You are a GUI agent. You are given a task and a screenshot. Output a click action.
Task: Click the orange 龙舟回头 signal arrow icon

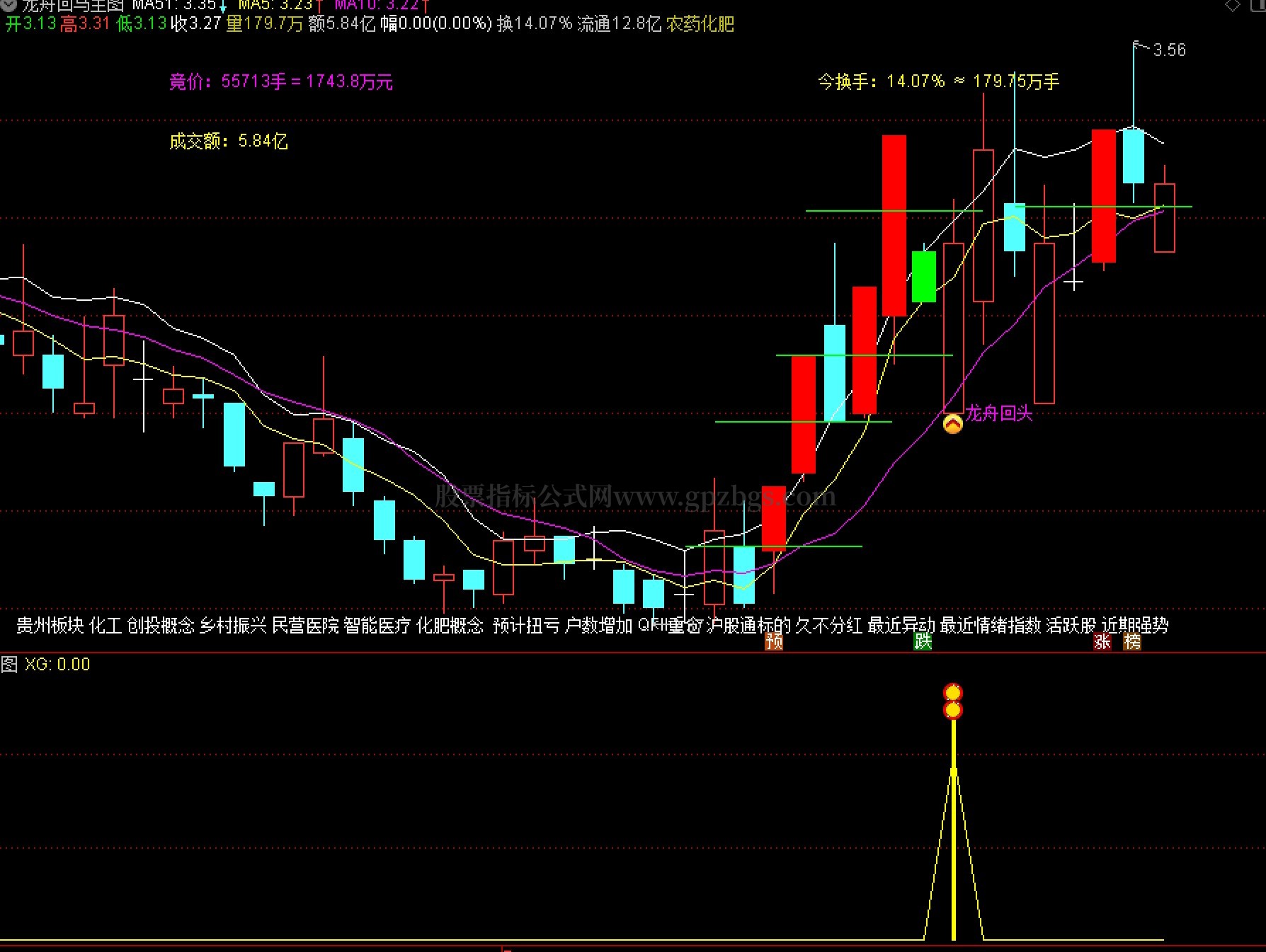pos(953,424)
